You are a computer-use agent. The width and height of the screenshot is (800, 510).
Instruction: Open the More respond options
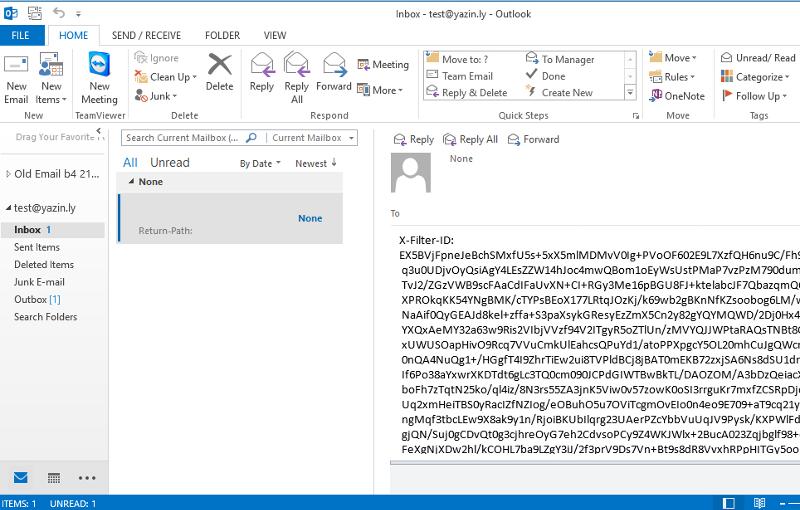[380, 90]
